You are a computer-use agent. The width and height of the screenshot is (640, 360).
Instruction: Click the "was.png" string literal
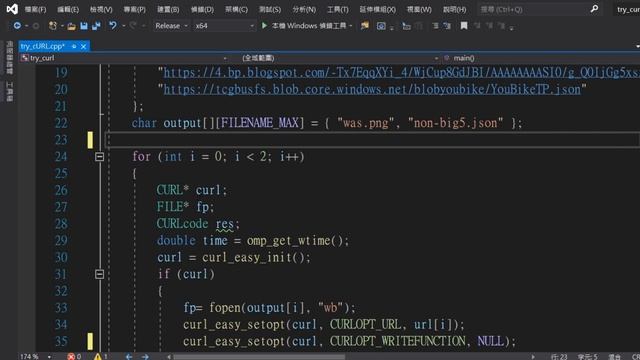pyautogui.click(x=366, y=123)
